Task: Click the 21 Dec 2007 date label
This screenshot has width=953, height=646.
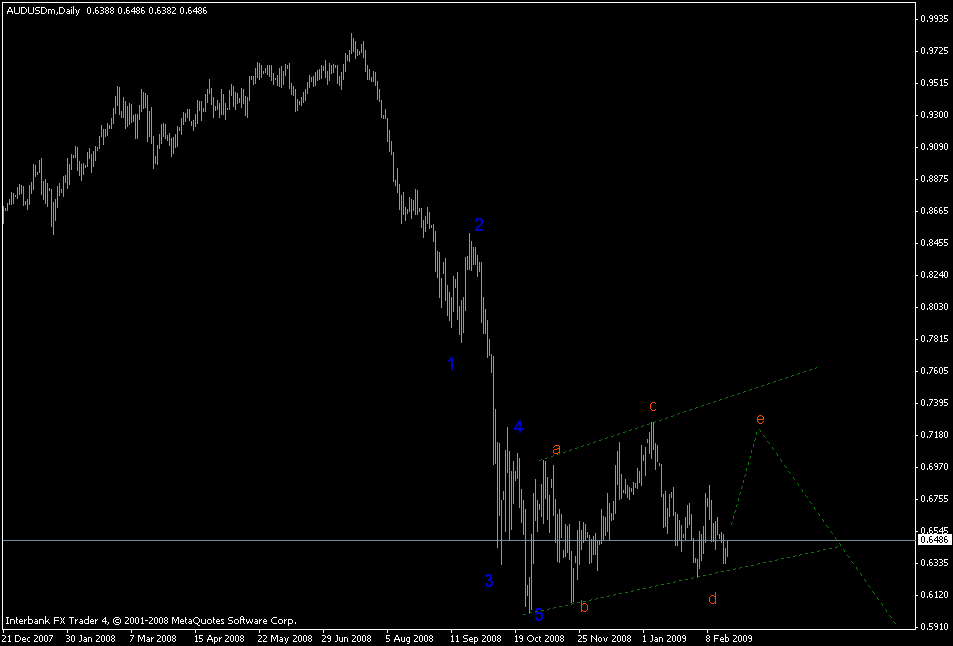Action: 27,639
